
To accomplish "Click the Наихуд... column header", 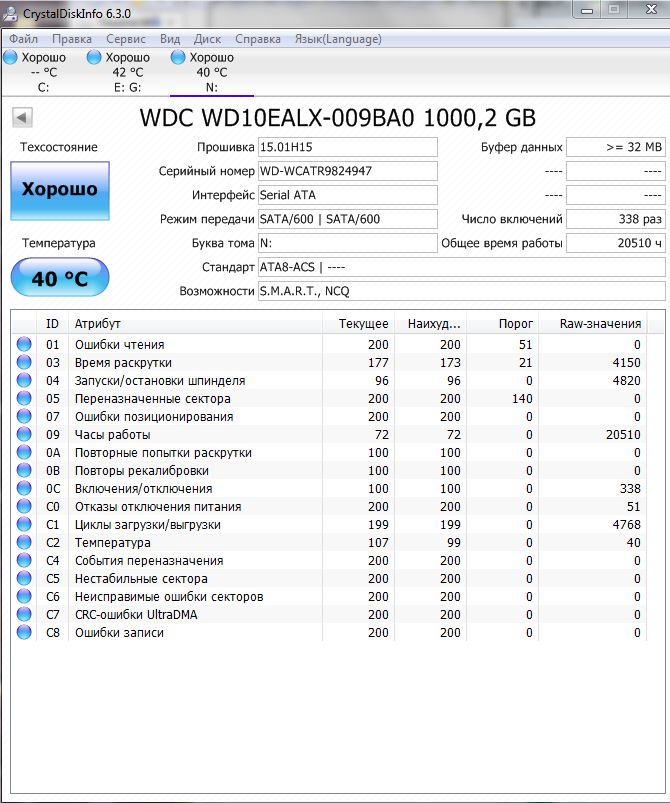I will click(430, 324).
